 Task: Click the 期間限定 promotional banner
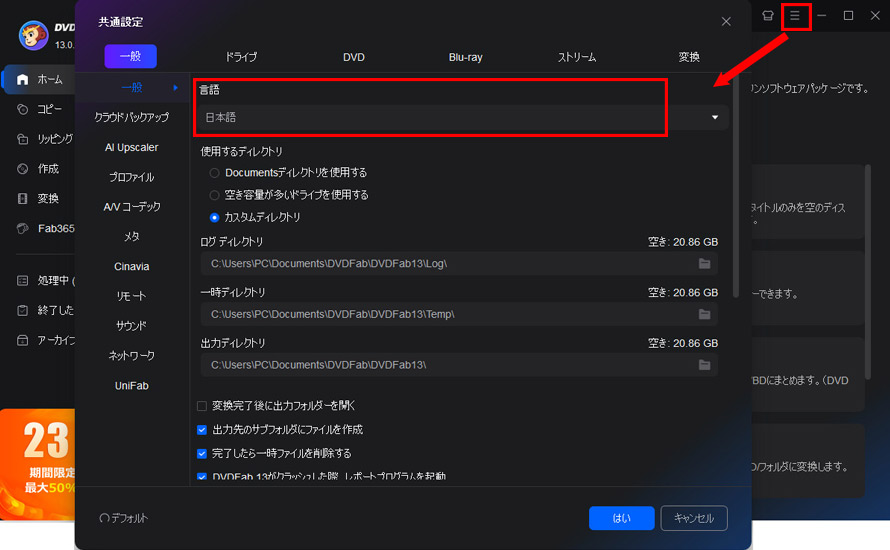[x=37, y=464]
